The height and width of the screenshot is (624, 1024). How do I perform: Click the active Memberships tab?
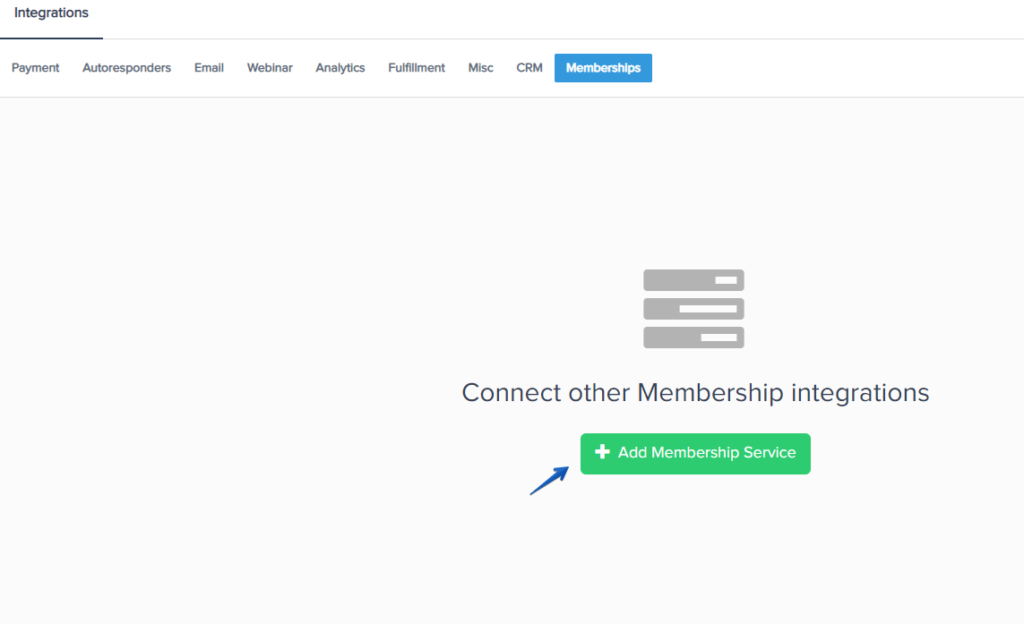603,68
